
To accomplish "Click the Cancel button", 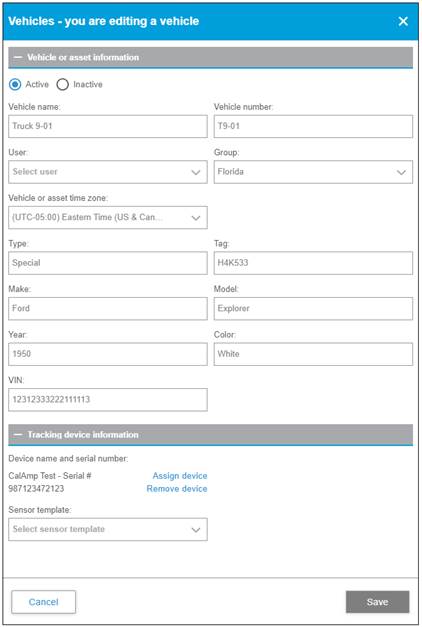I will tap(44, 602).
